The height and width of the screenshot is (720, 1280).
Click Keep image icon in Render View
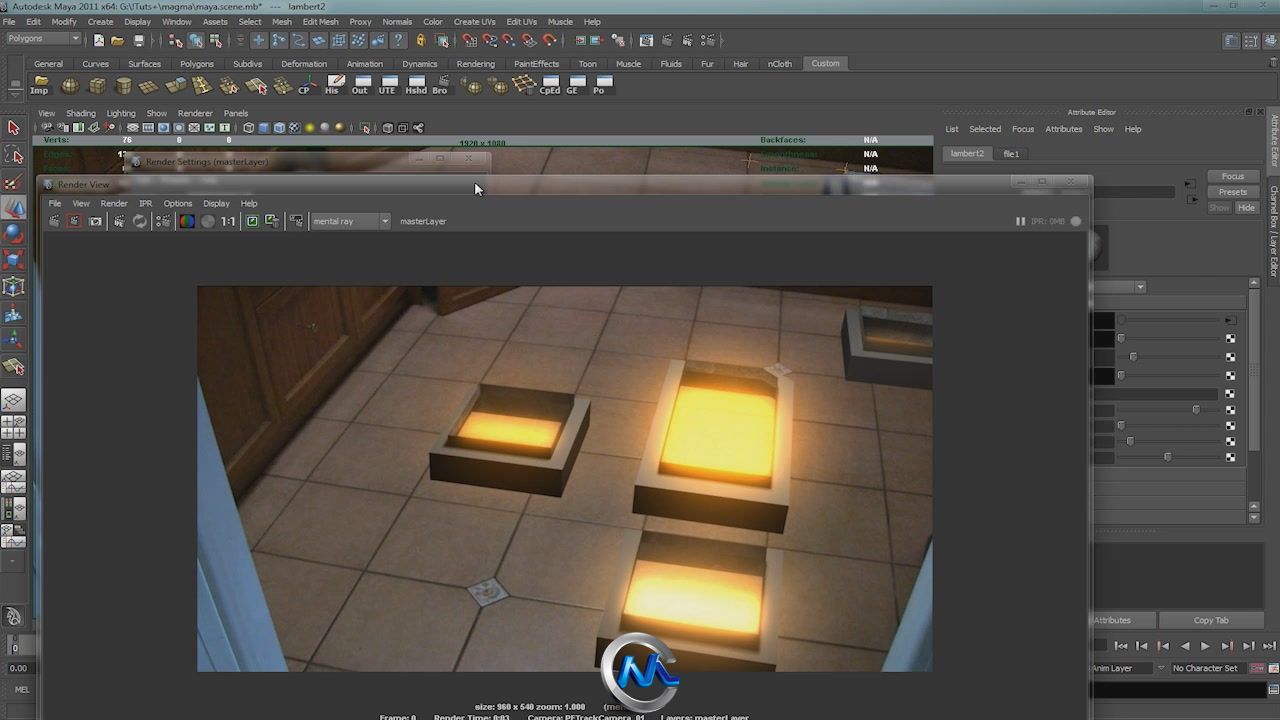tap(252, 221)
